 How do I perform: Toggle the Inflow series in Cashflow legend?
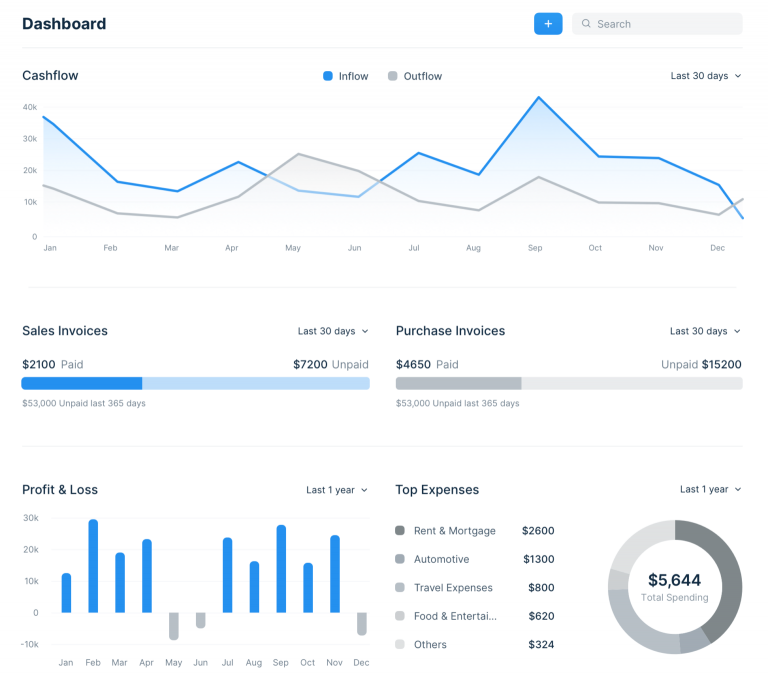(x=345, y=76)
